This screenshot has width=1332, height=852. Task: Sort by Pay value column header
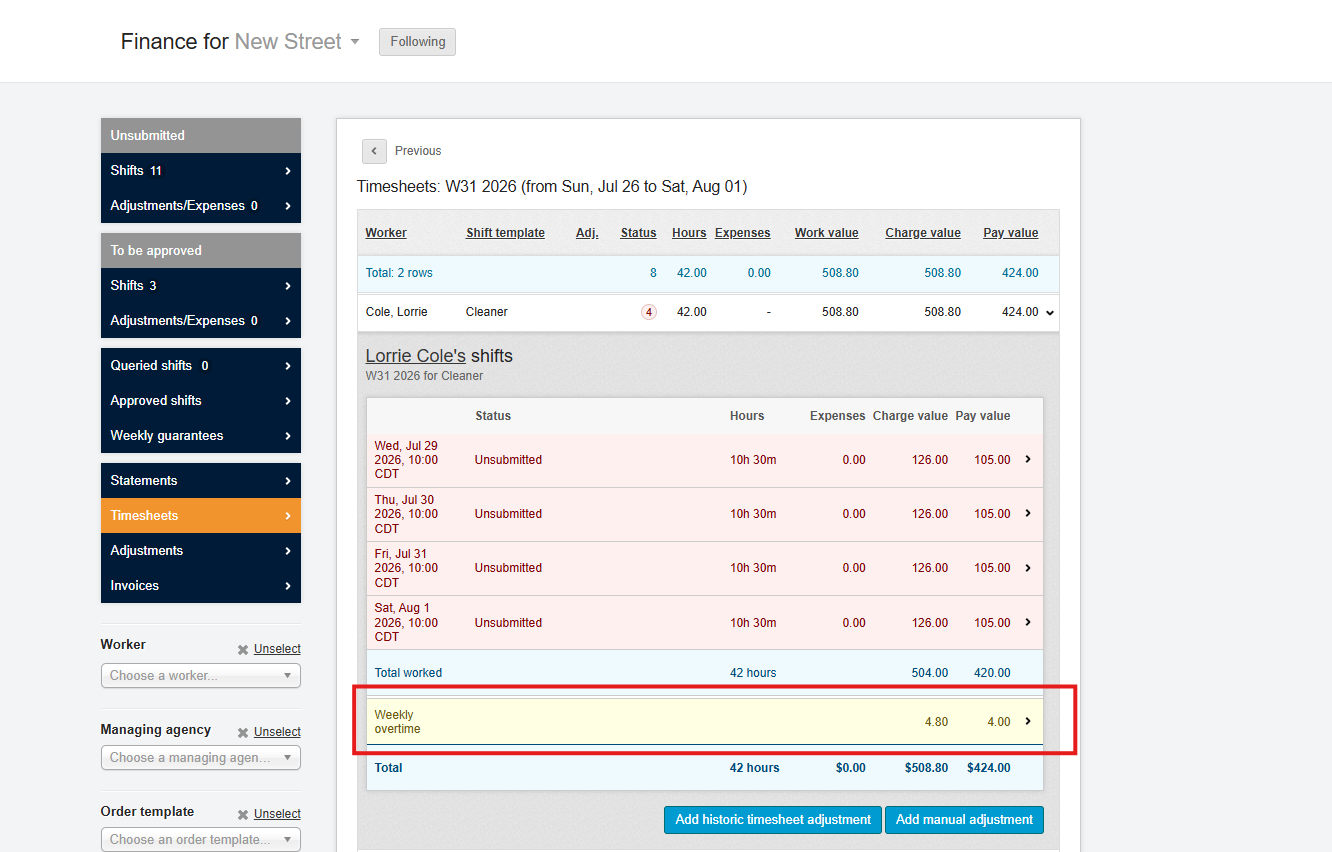click(1011, 233)
